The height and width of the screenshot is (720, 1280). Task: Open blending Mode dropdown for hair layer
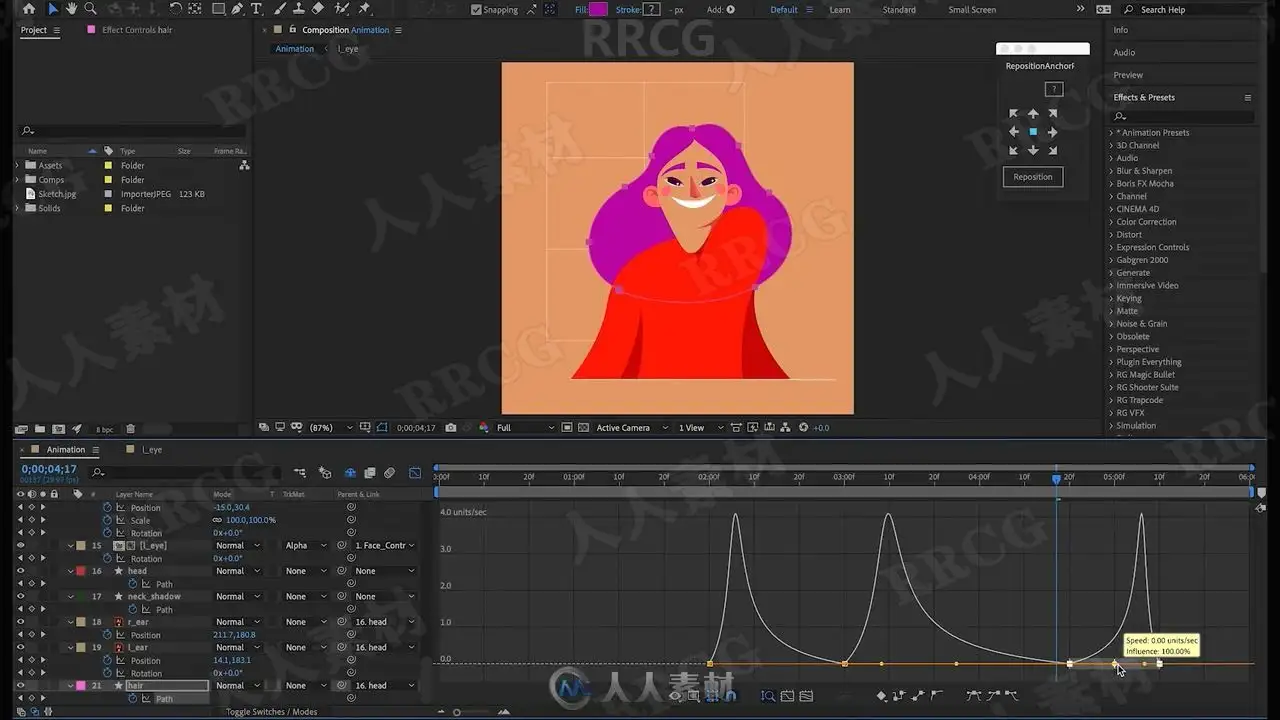click(x=238, y=686)
